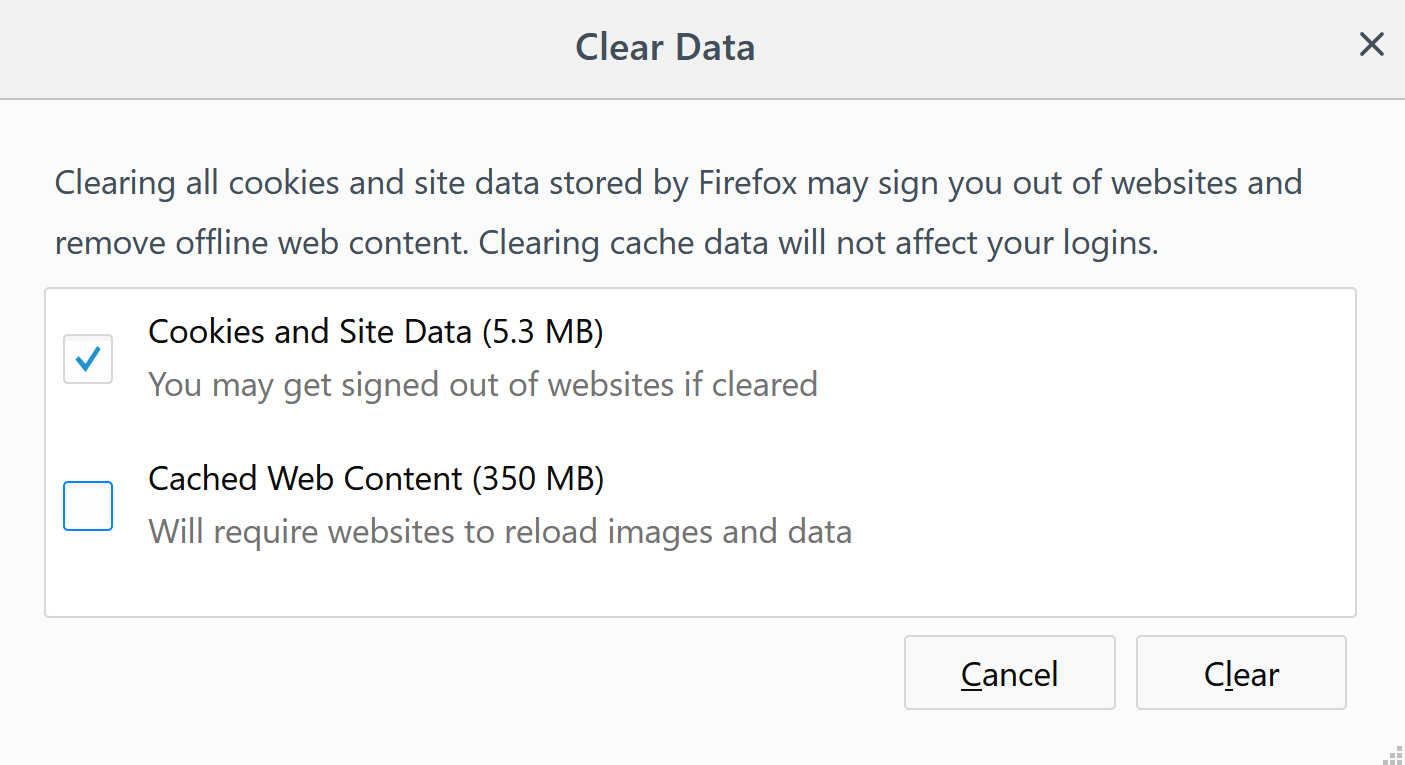Click the word "Firefox" in the warning
The height and width of the screenshot is (765, 1405).
point(746,184)
